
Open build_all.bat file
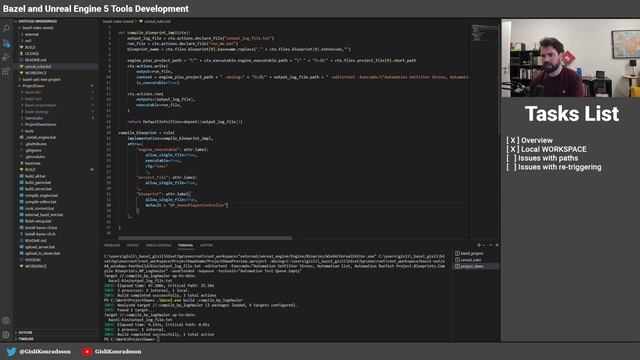click(35, 176)
